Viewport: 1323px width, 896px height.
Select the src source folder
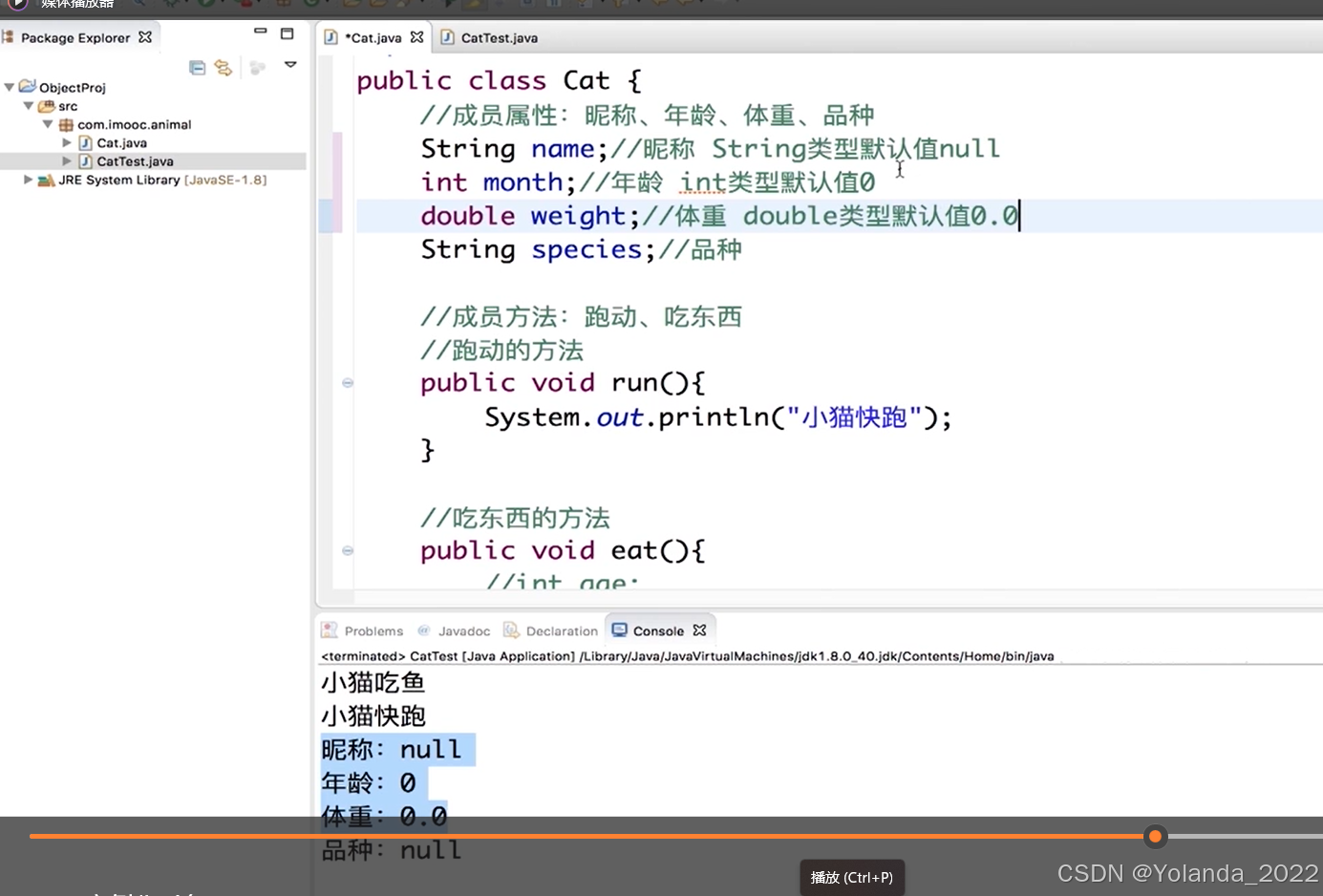pos(68,106)
